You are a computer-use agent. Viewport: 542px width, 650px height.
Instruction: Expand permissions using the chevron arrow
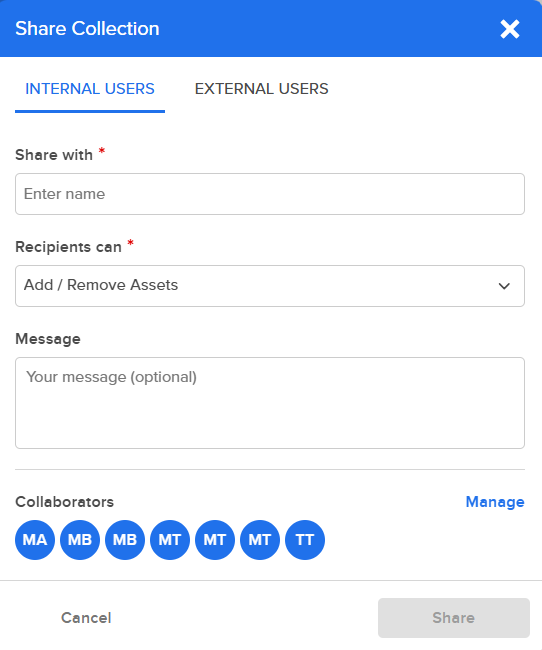tap(504, 286)
